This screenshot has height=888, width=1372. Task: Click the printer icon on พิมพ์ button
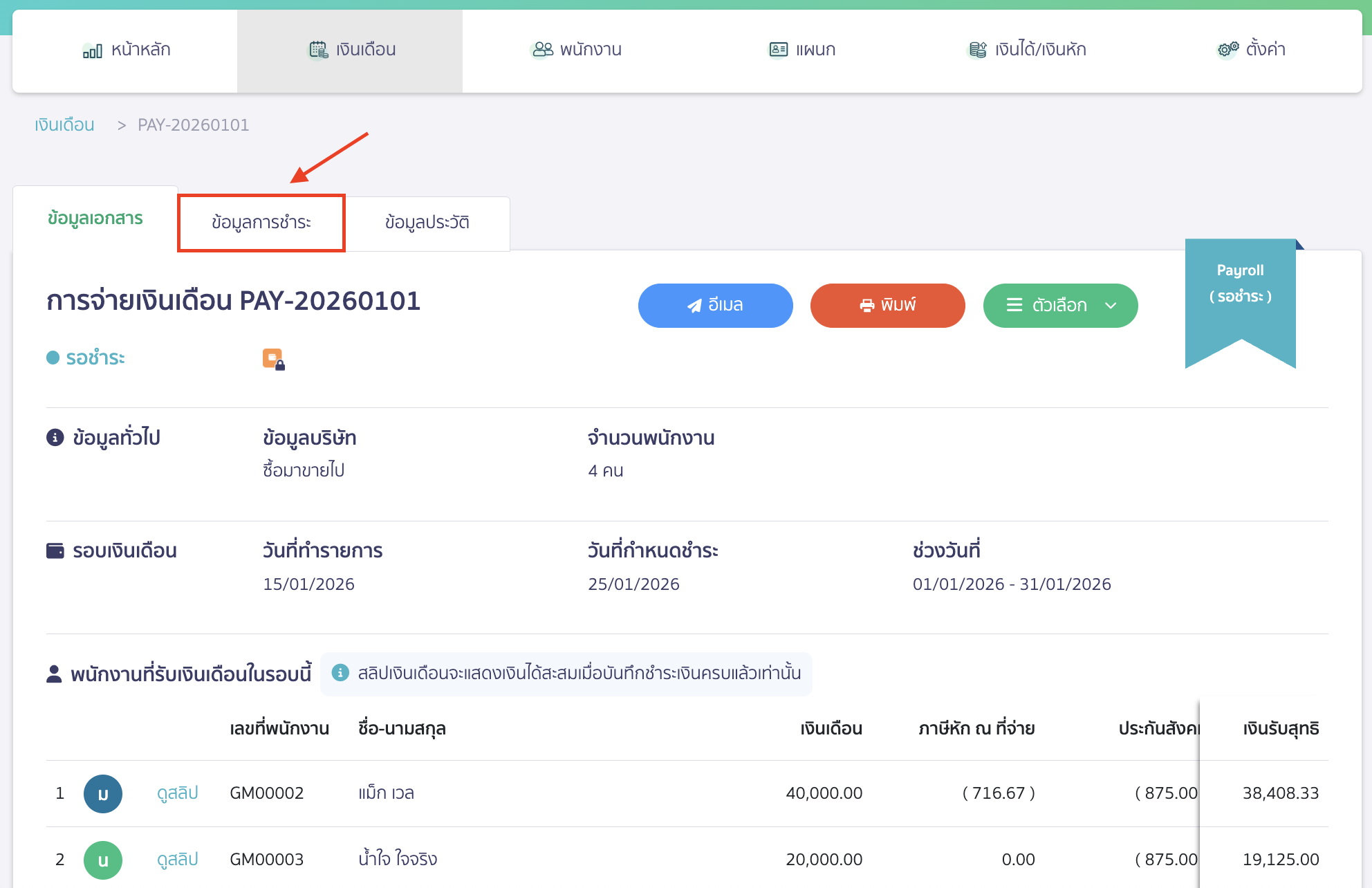865,305
